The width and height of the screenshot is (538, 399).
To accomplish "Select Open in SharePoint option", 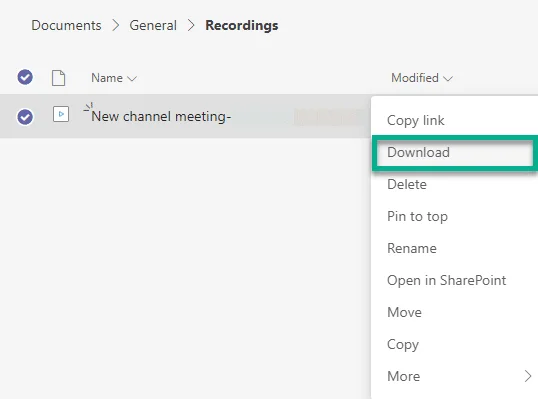I will coord(446,280).
